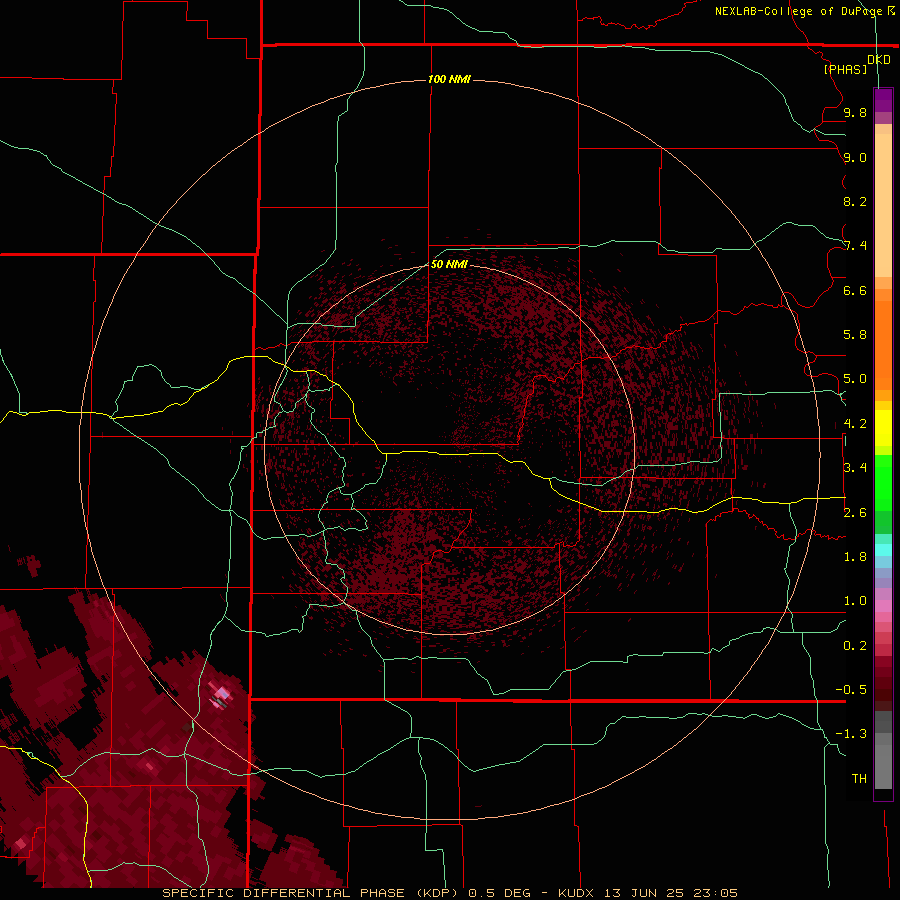This screenshot has height=900, width=900.
Task: Click the 5.8 scale value
Action: point(855,335)
